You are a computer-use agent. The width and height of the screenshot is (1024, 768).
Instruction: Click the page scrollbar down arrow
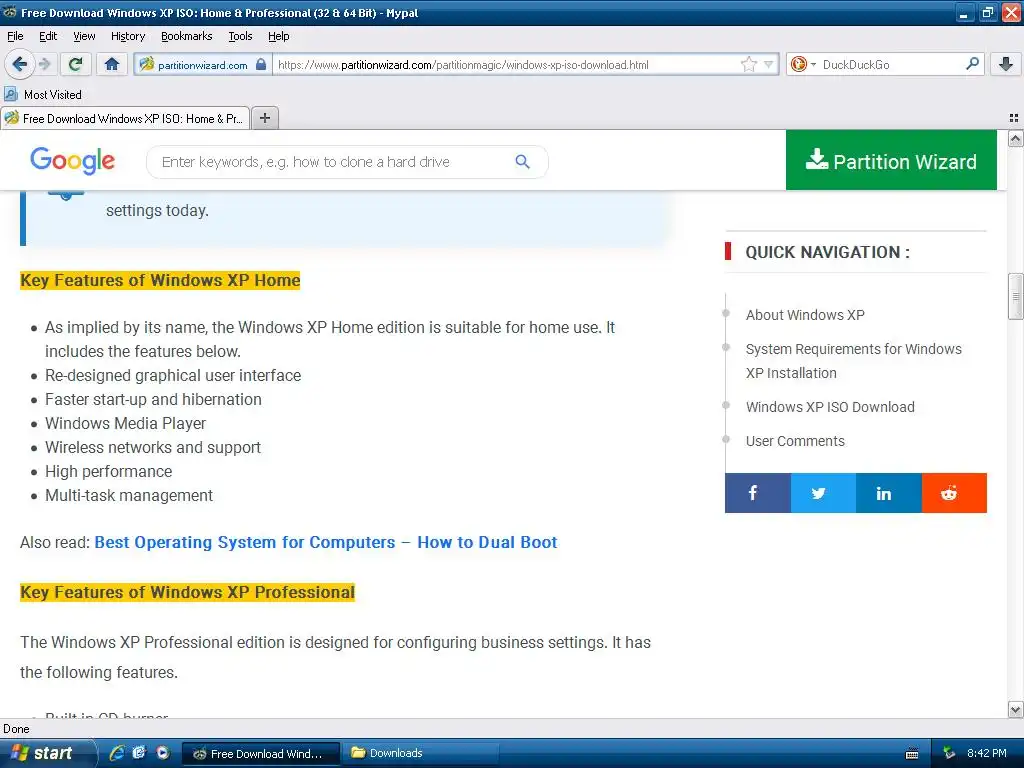1015,709
